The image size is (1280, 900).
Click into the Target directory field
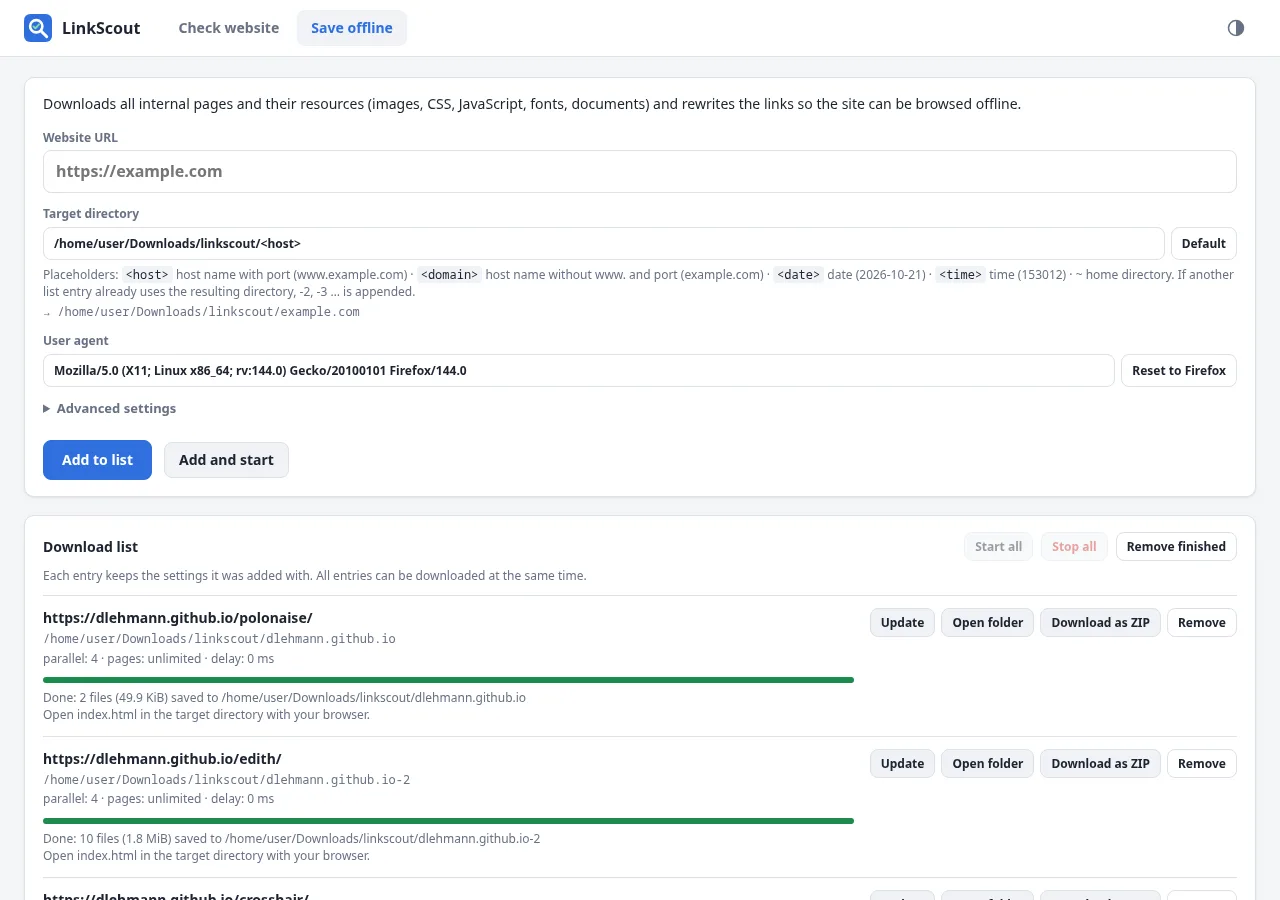click(604, 243)
